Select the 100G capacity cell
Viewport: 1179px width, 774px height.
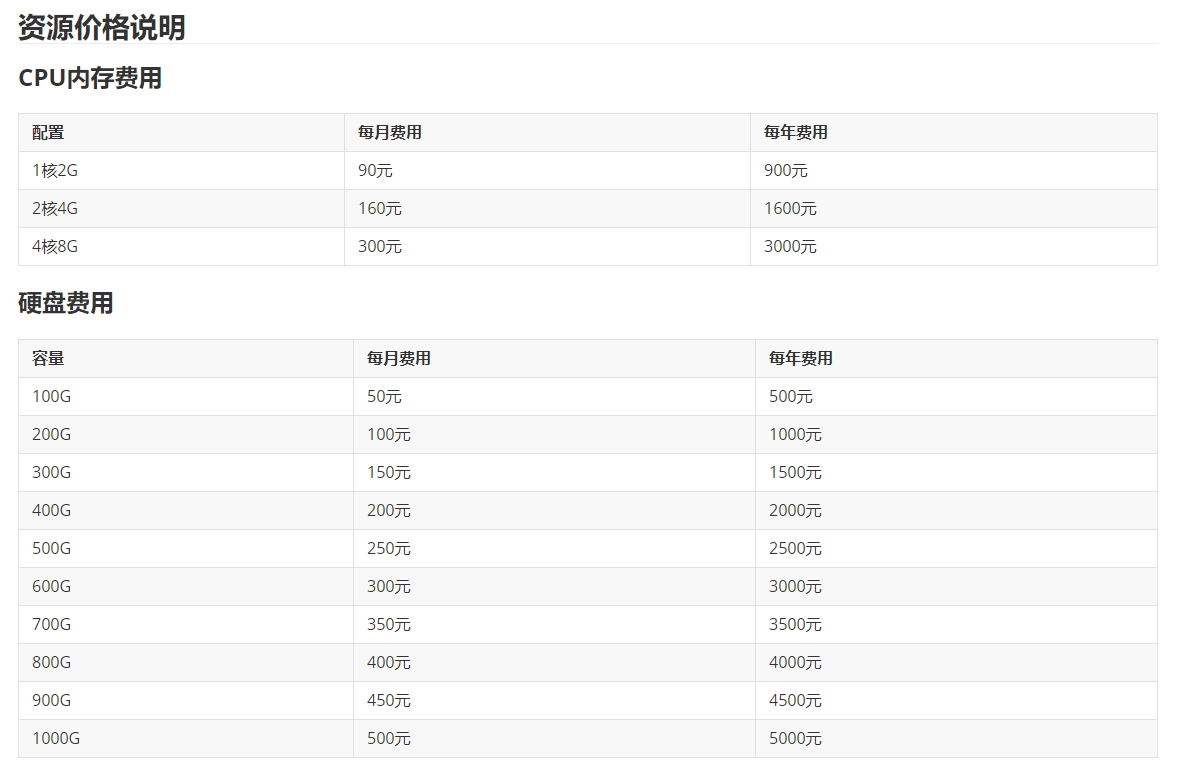pyautogui.click(x=52, y=397)
